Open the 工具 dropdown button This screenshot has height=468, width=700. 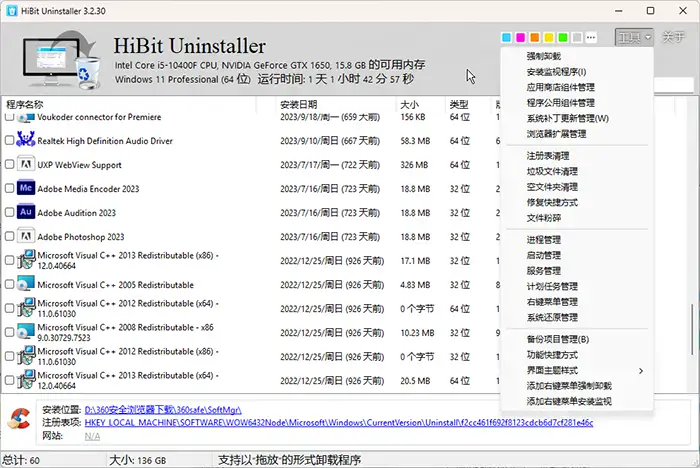click(x=634, y=38)
